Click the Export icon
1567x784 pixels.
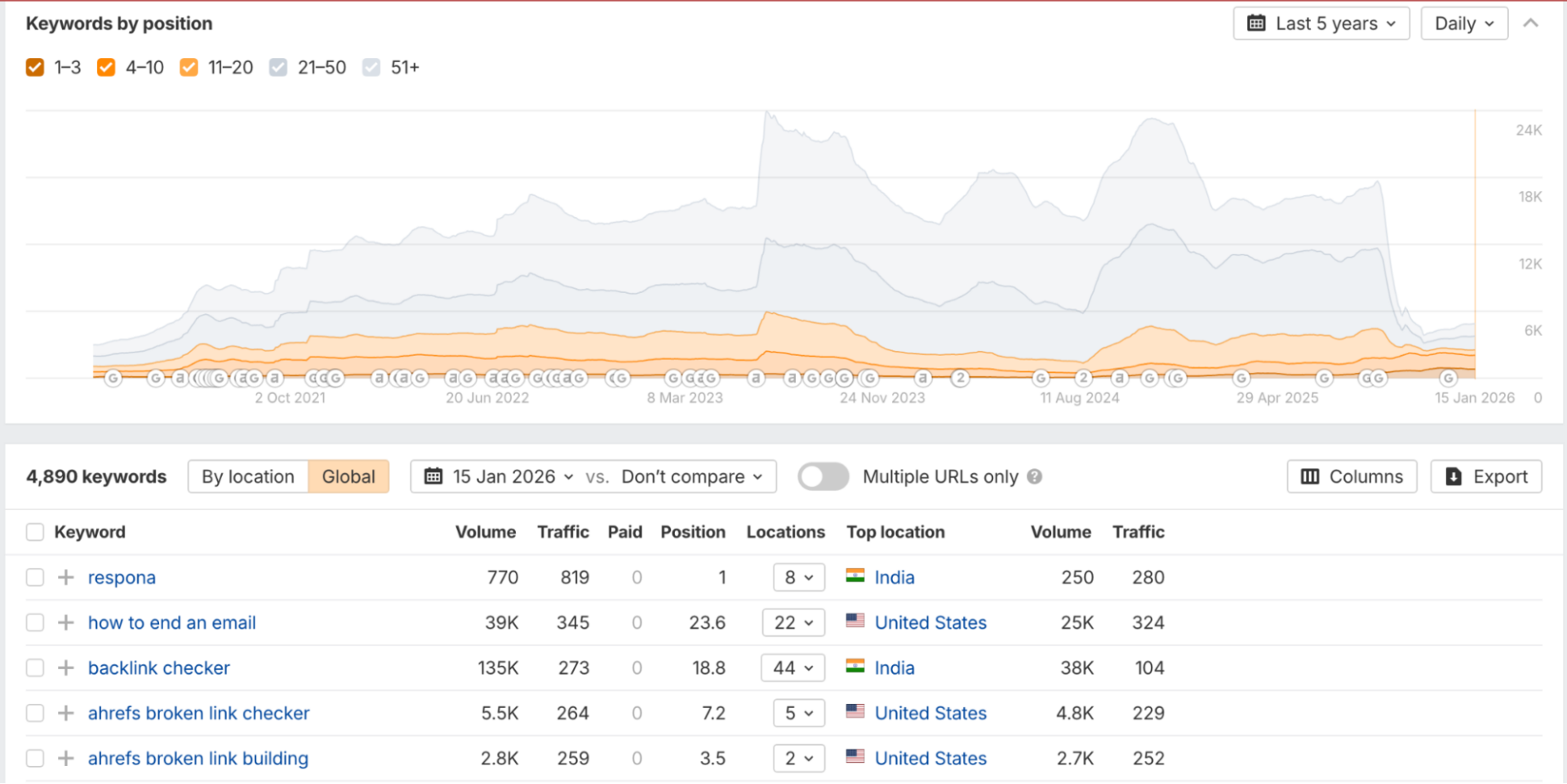pyautogui.click(x=1454, y=476)
